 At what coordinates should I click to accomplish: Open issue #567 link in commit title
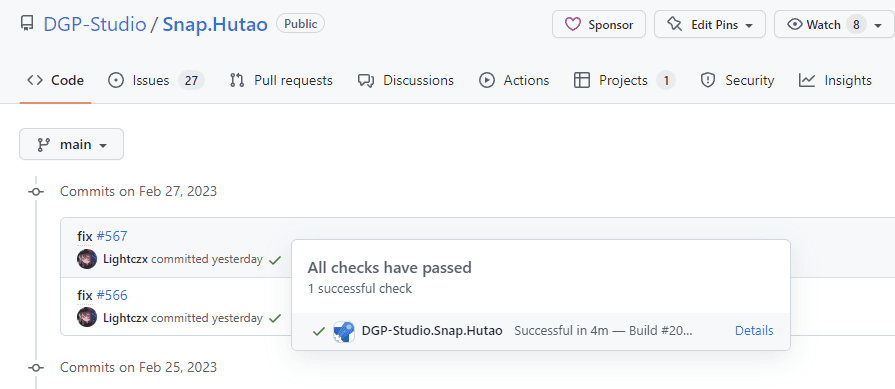pyautogui.click(x=112, y=236)
